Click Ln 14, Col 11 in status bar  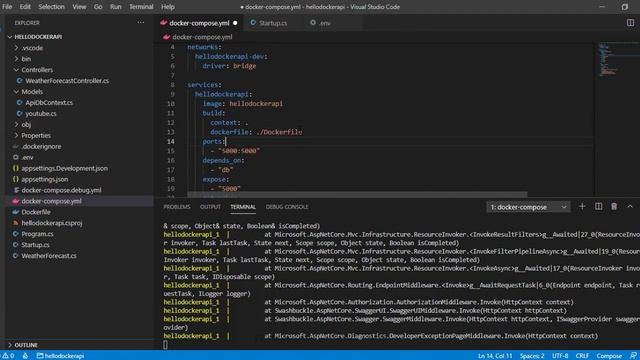point(495,356)
